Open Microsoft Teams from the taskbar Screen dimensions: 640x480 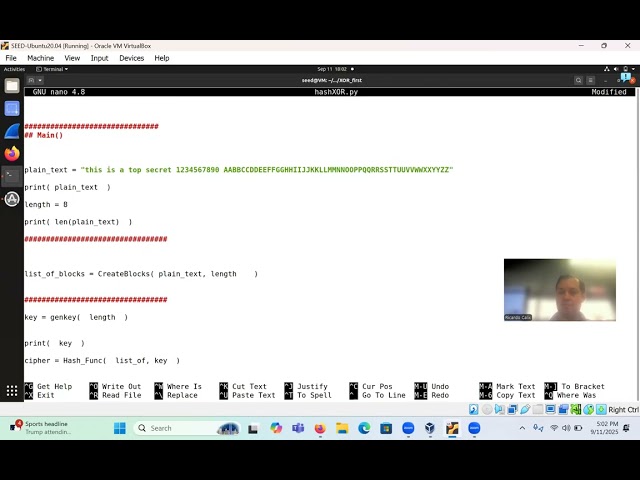pos(298,428)
